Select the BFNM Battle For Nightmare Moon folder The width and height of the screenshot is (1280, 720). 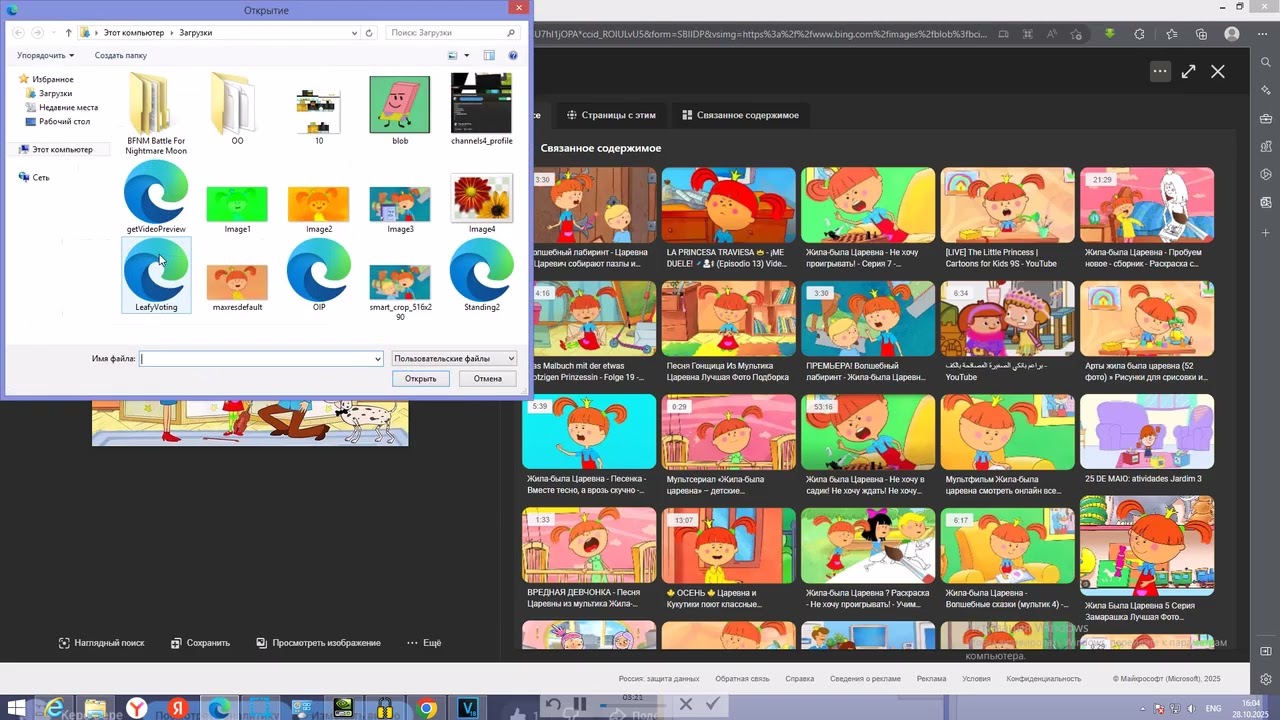(156, 113)
